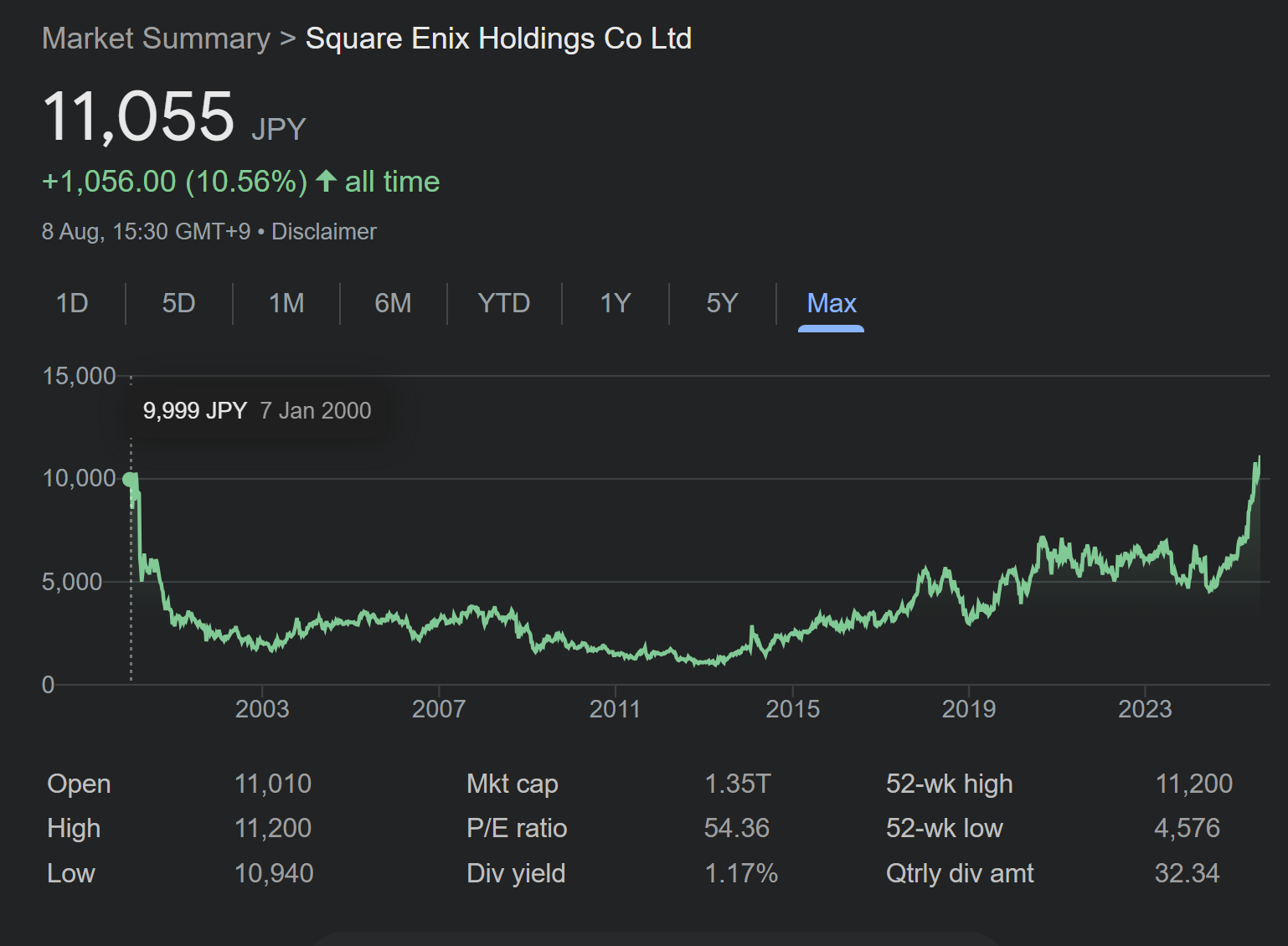
Task: Show year-to-date YTD chart
Action: coord(503,303)
